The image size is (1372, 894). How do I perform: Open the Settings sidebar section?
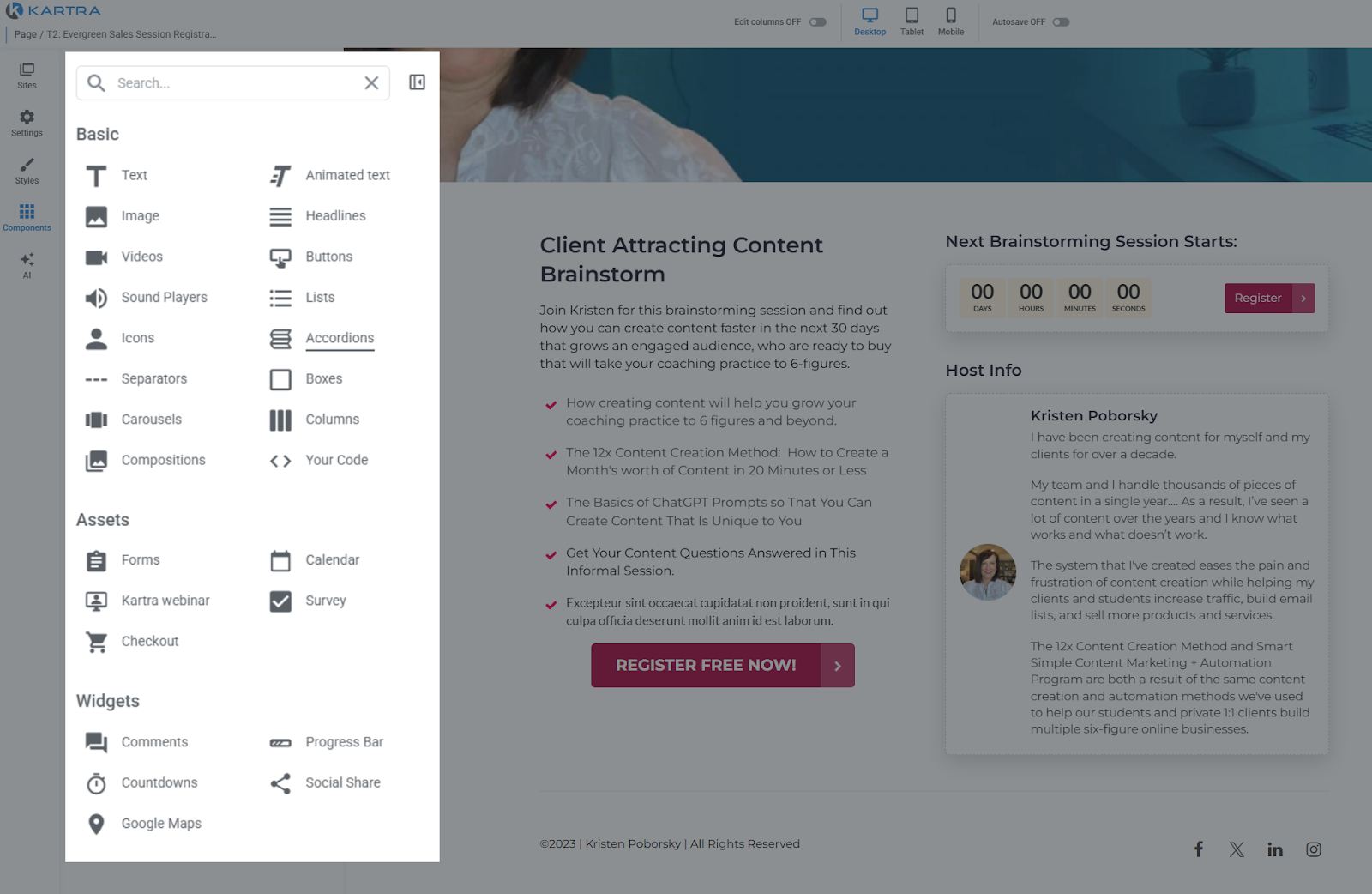pos(27,123)
